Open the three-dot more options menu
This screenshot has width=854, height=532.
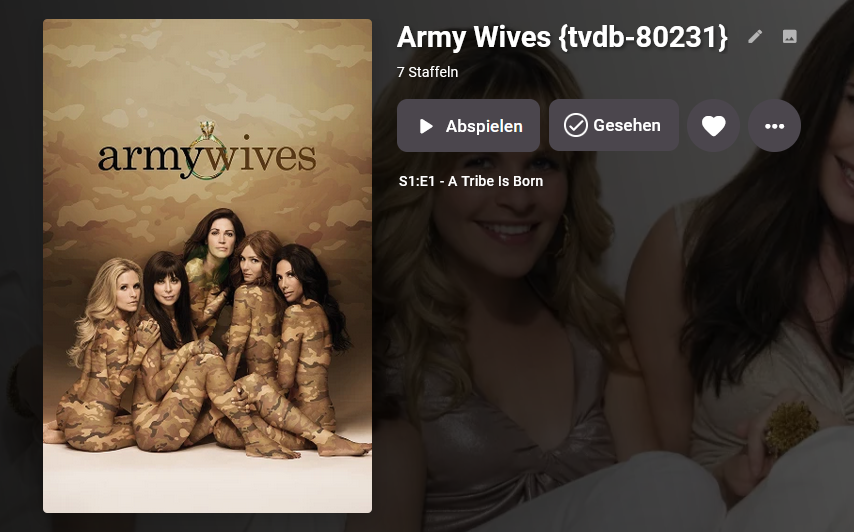tap(774, 126)
